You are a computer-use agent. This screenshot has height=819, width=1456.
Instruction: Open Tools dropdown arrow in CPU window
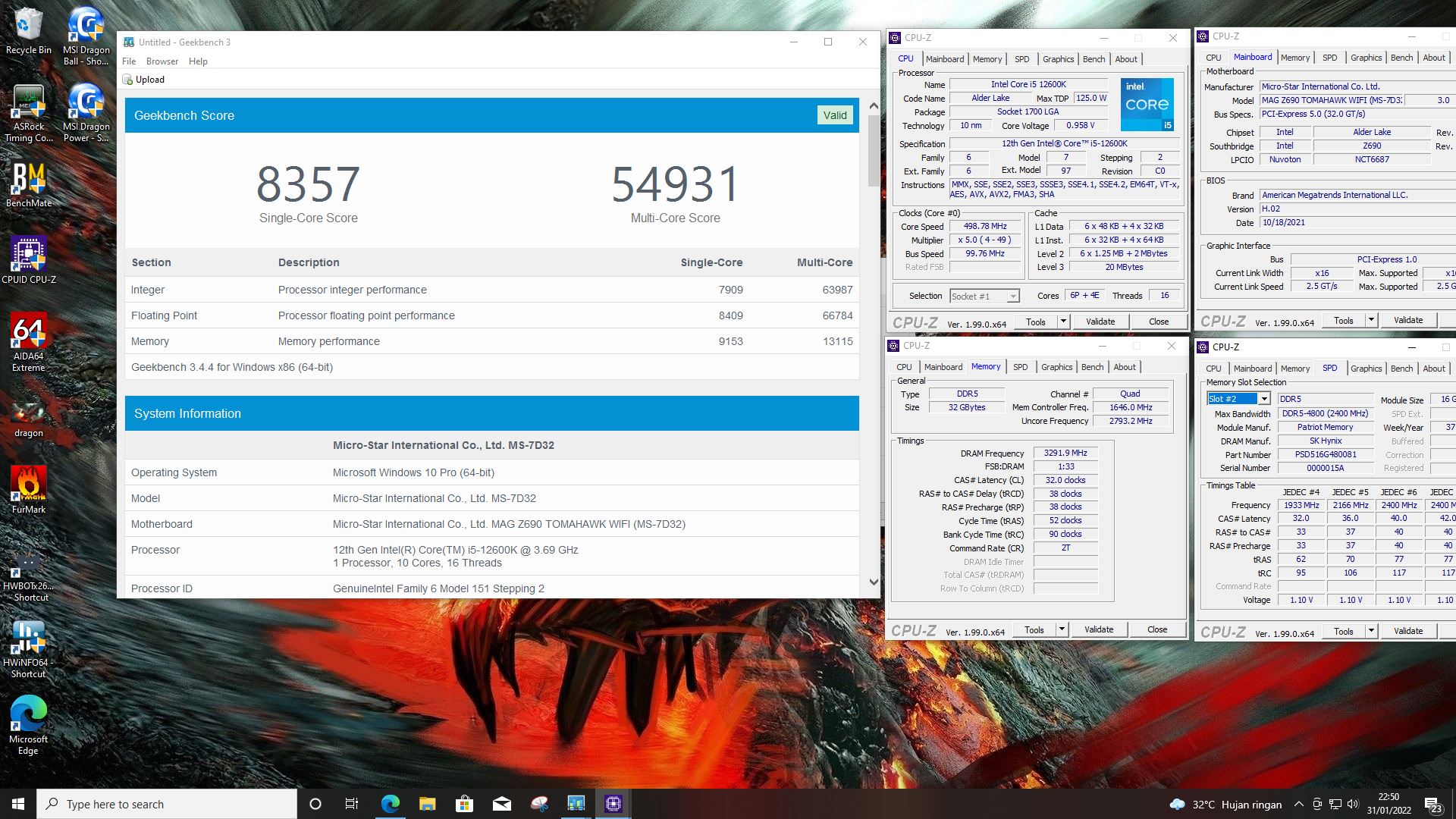(x=1063, y=322)
